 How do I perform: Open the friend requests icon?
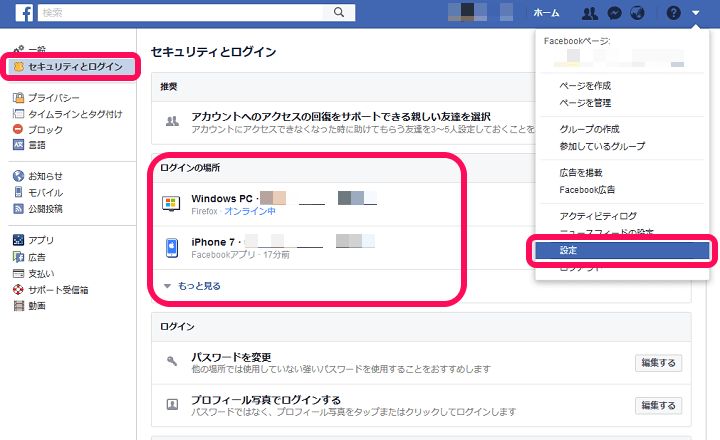[x=590, y=13]
